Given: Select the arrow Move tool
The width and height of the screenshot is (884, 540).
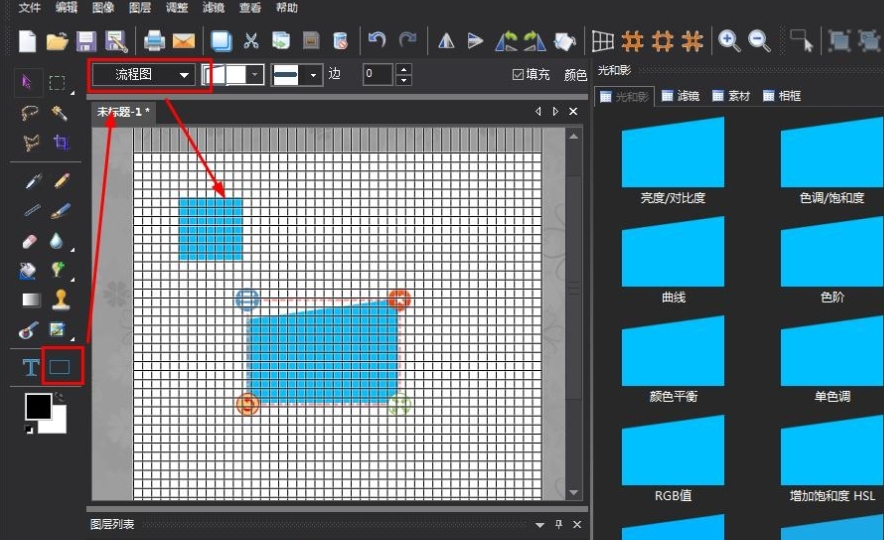Looking at the screenshot, I should [26, 82].
